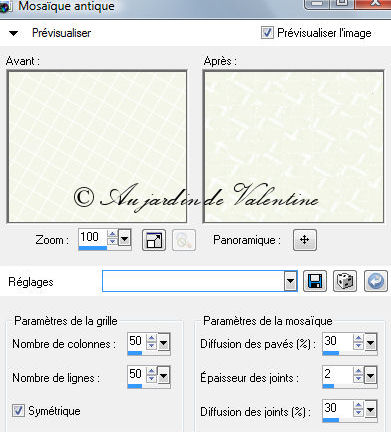Click the save preset floppy icon

(x=315, y=281)
